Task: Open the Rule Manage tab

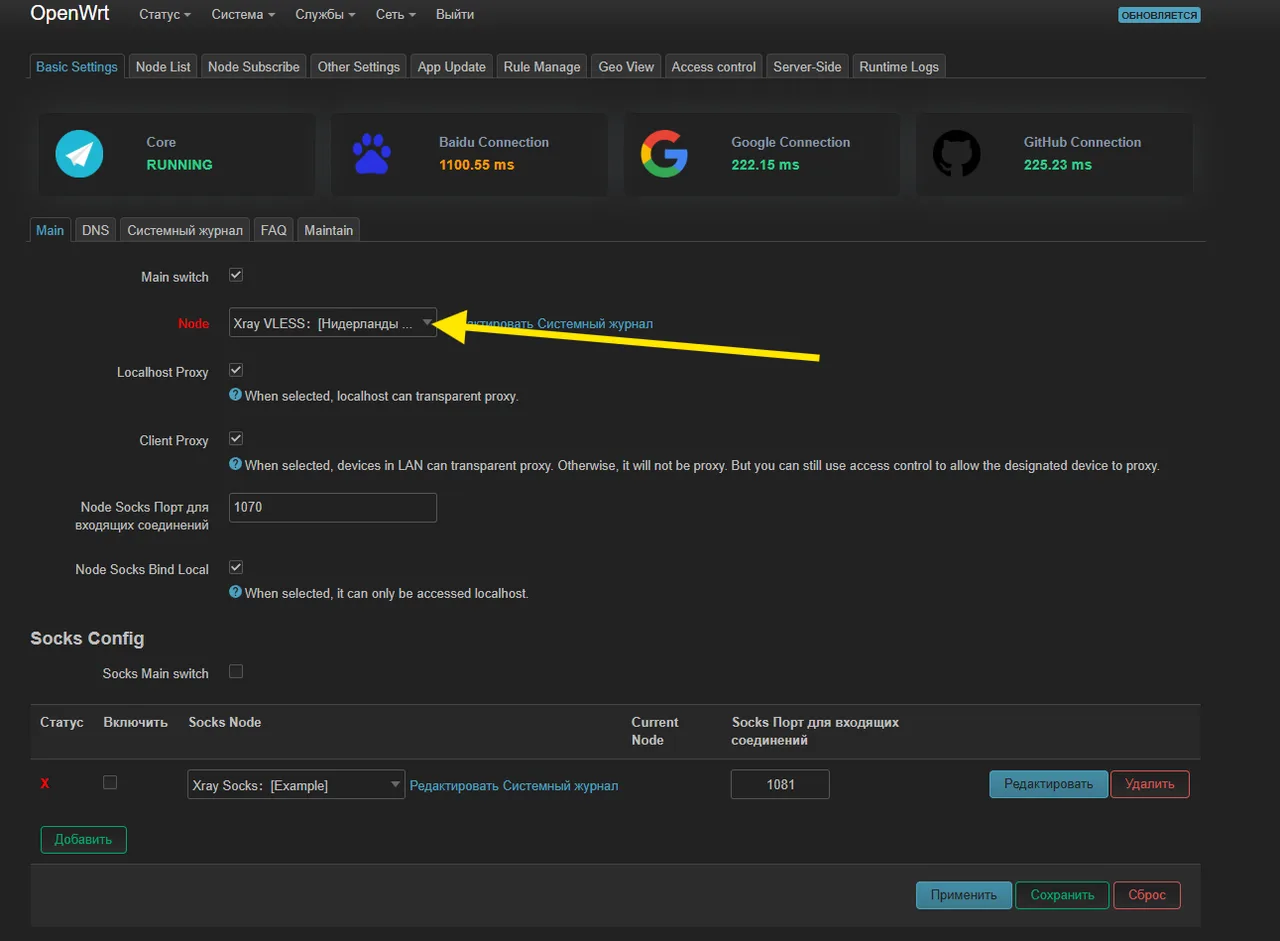Action: pyautogui.click(x=542, y=66)
